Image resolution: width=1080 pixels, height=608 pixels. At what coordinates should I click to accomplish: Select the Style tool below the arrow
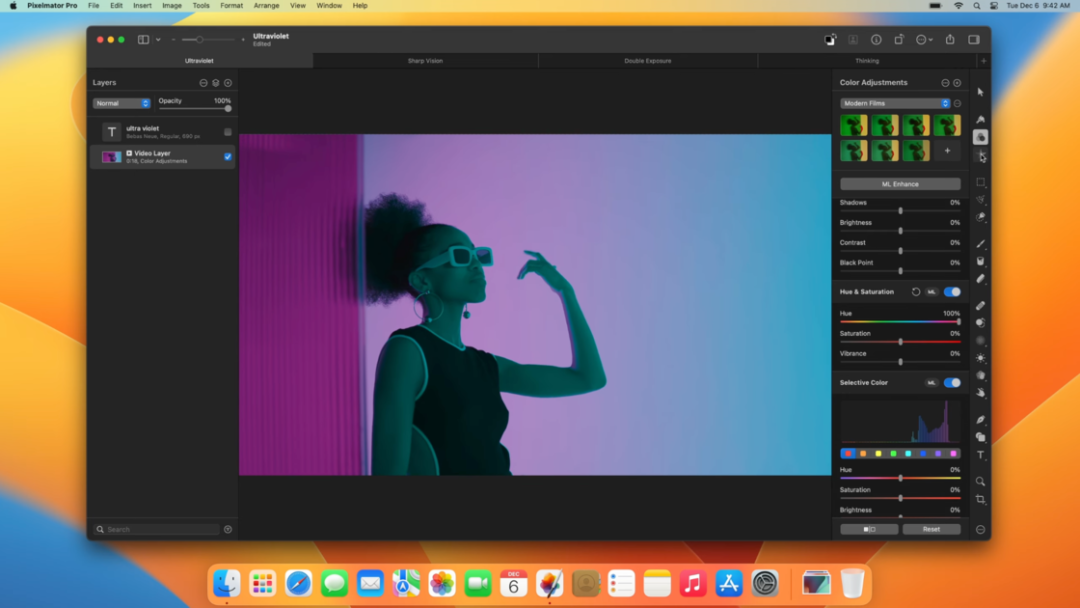click(x=980, y=120)
